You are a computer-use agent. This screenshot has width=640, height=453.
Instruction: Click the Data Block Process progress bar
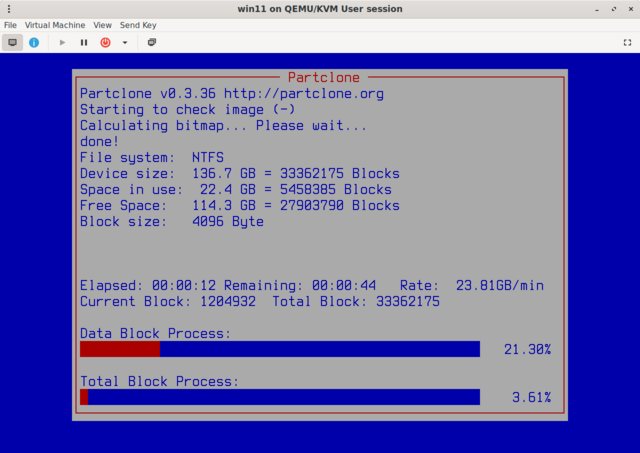[280, 349]
